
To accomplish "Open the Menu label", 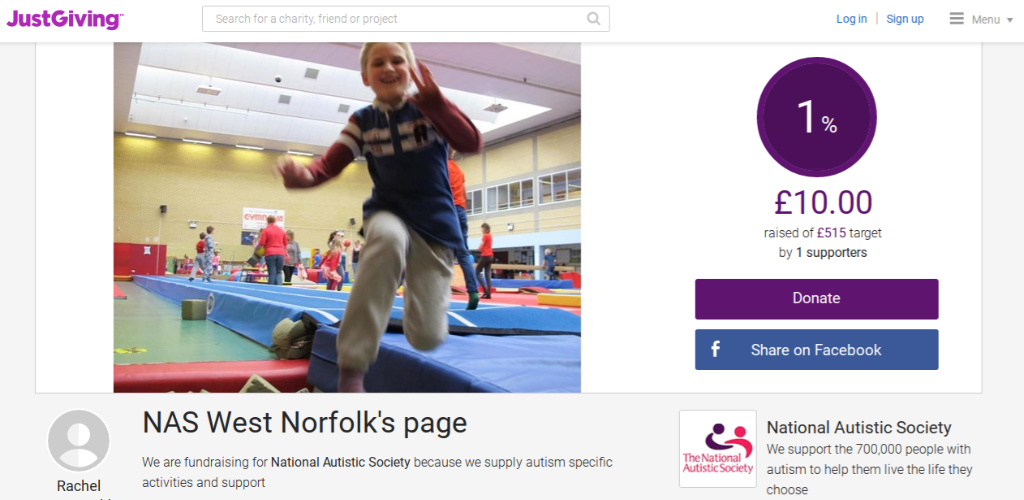I will [x=985, y=20].
